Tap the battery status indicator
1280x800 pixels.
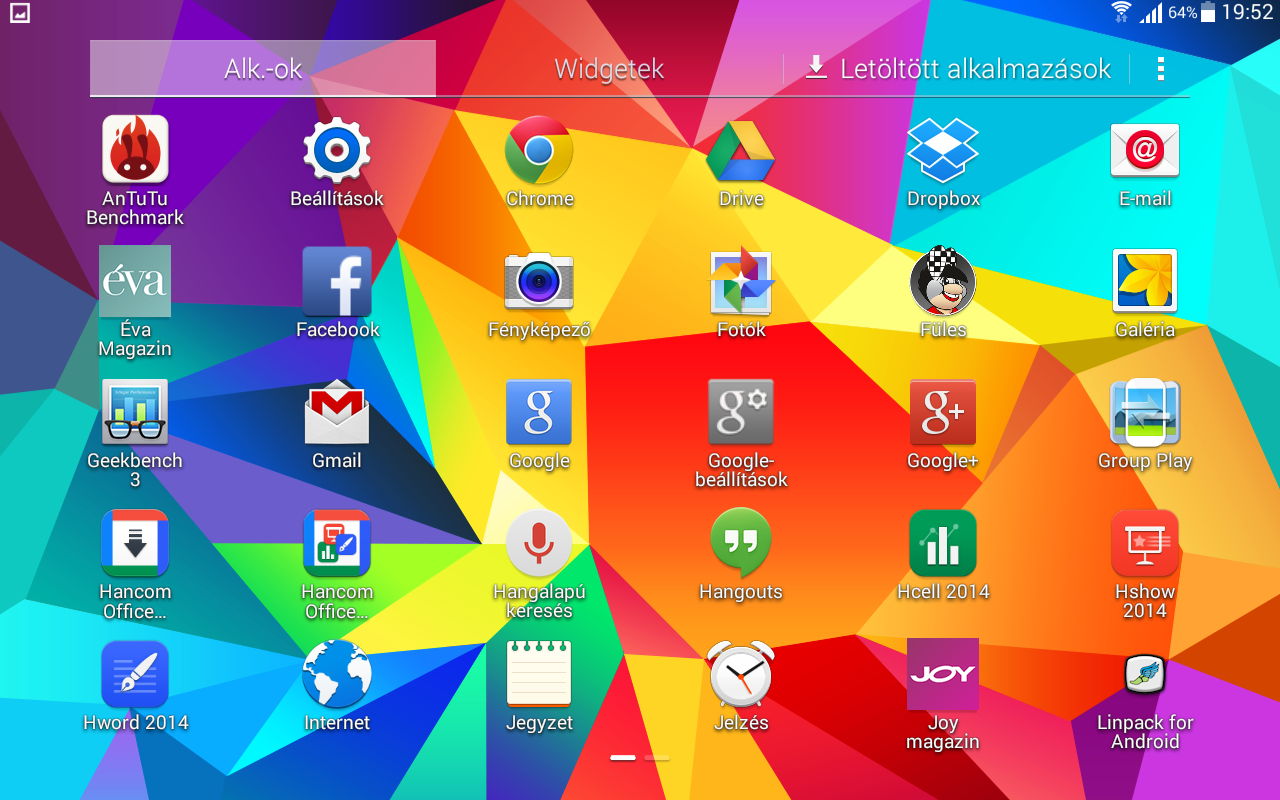coord(1208,12)
